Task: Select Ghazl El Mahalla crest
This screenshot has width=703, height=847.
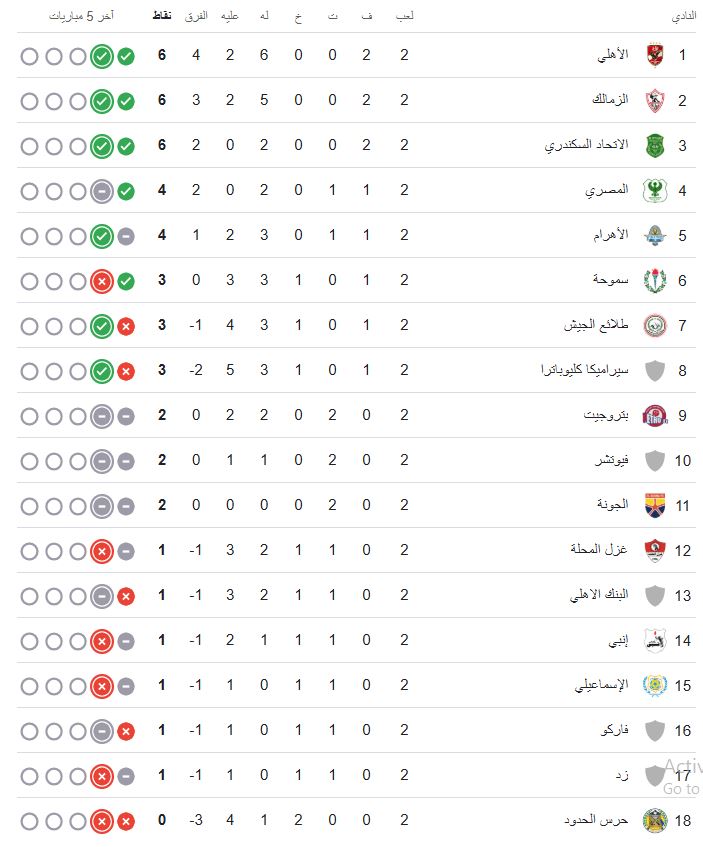Action: 655,550
